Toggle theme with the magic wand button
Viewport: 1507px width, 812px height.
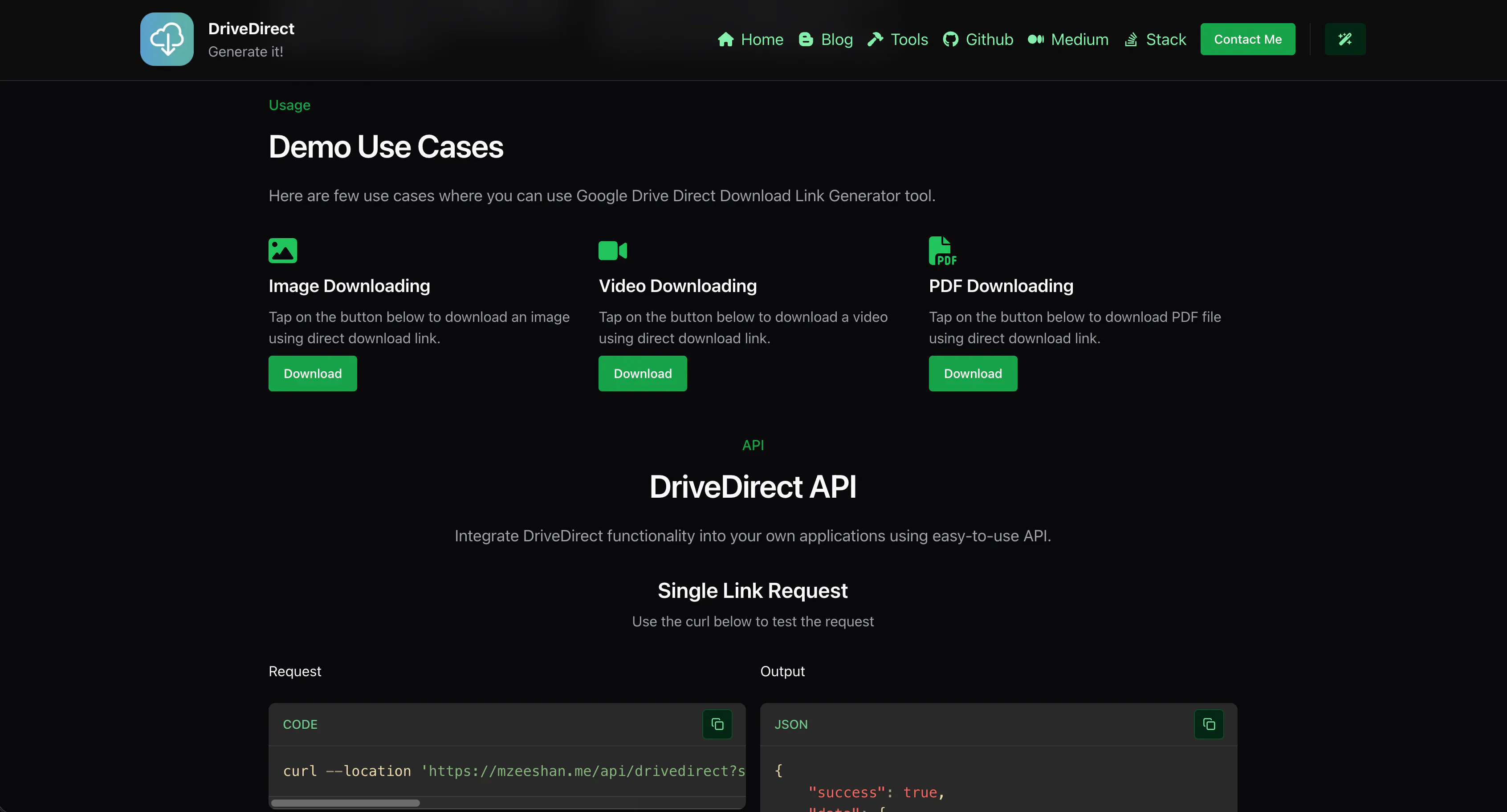point(1345,39)
